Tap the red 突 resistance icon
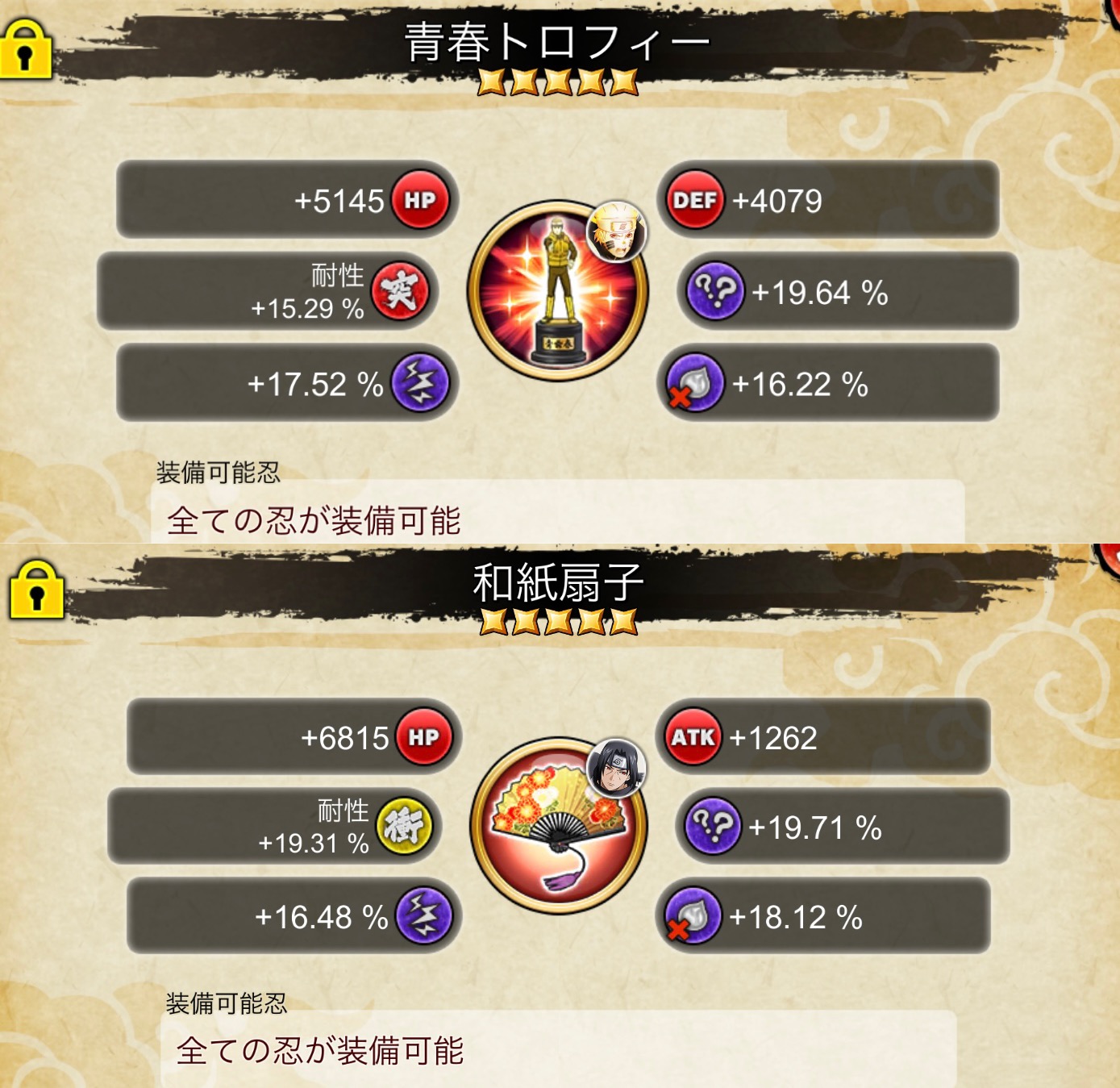The height and width of the screenshot is (1088, 1120). (x=400, y=291)
